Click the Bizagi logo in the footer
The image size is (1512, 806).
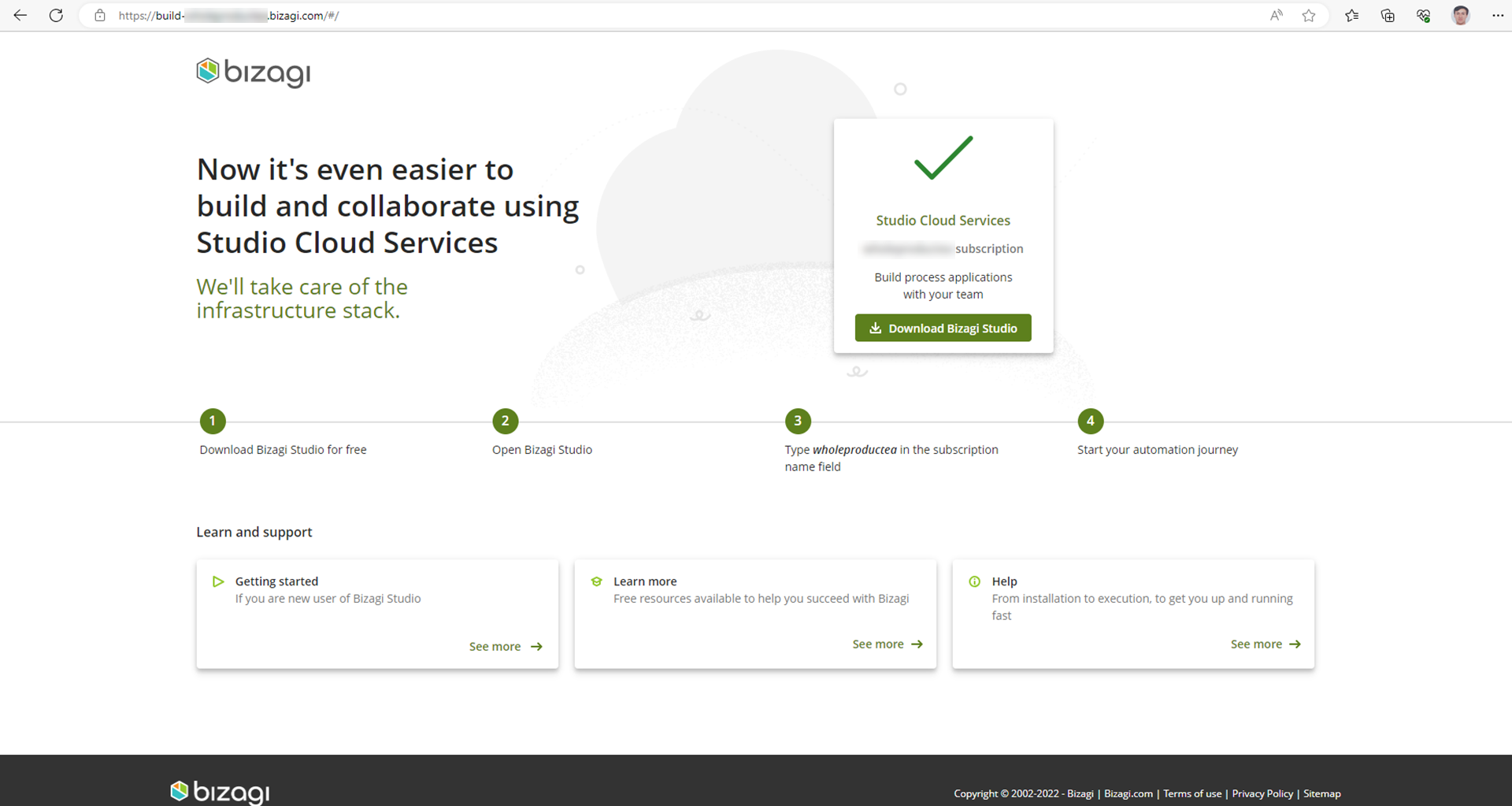pos(220,791)
